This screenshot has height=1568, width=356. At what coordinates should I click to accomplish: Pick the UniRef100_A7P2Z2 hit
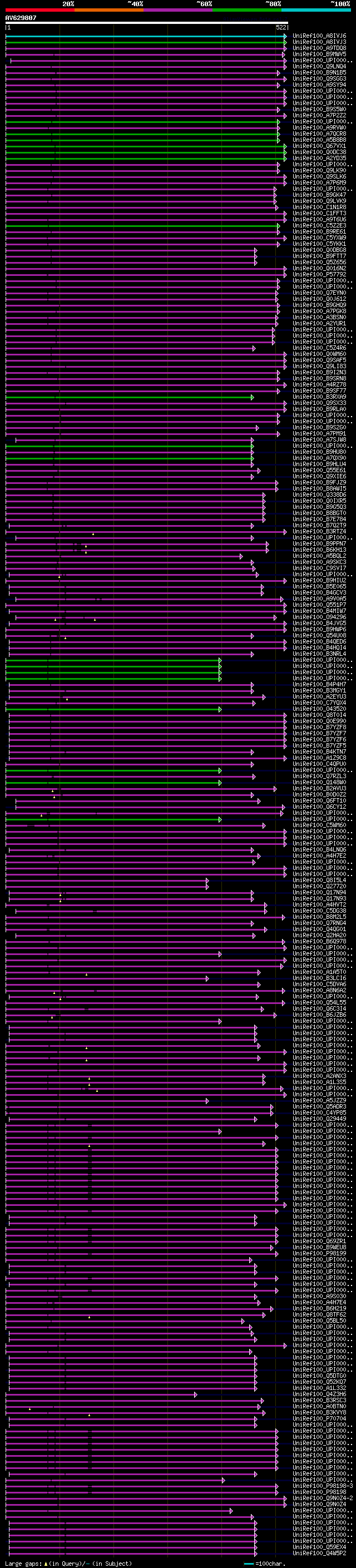point(319,116)
